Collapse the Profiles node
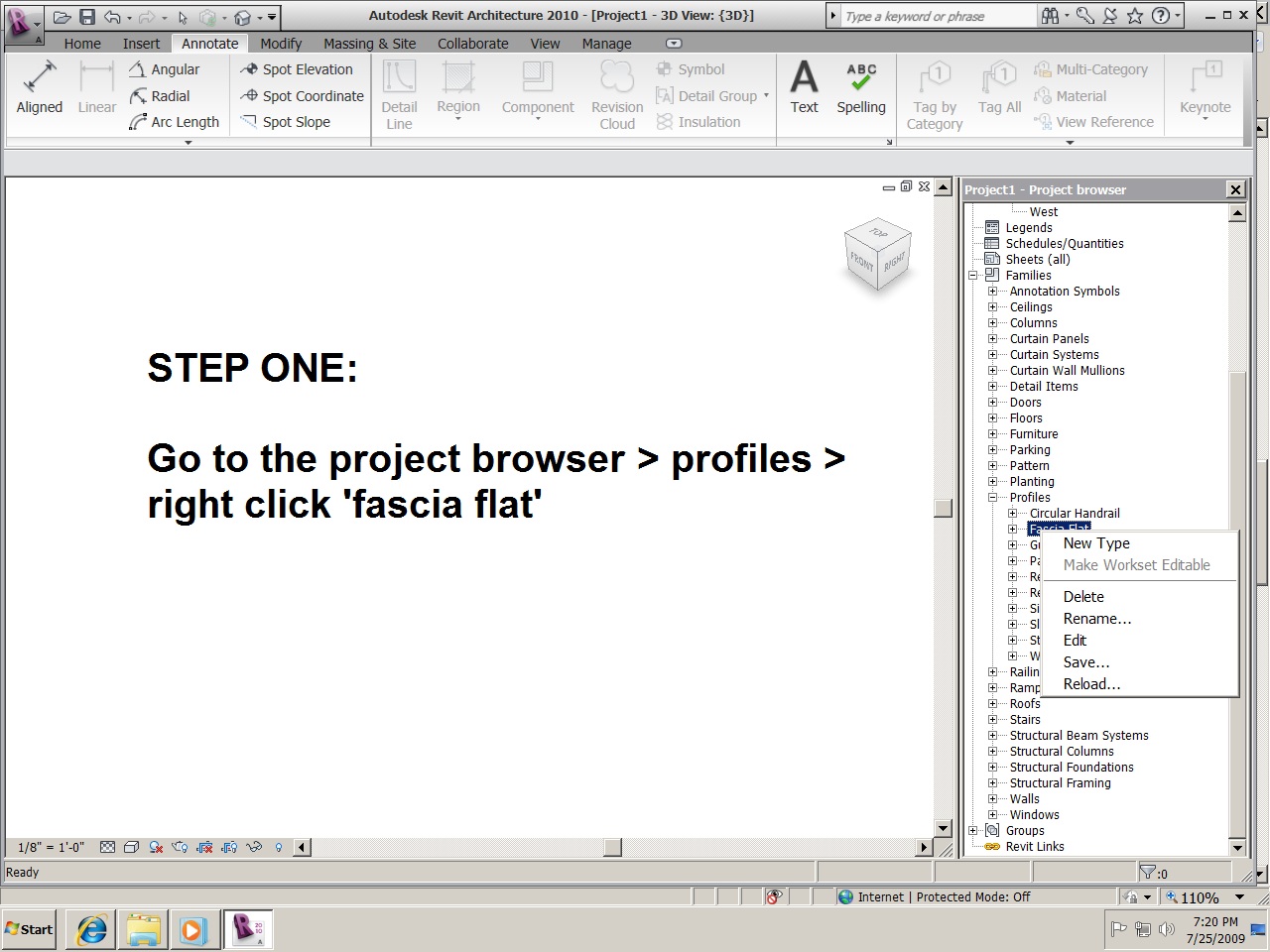Image resolution: width=1270 pixels, height=952 pixels. pos(992,498)
